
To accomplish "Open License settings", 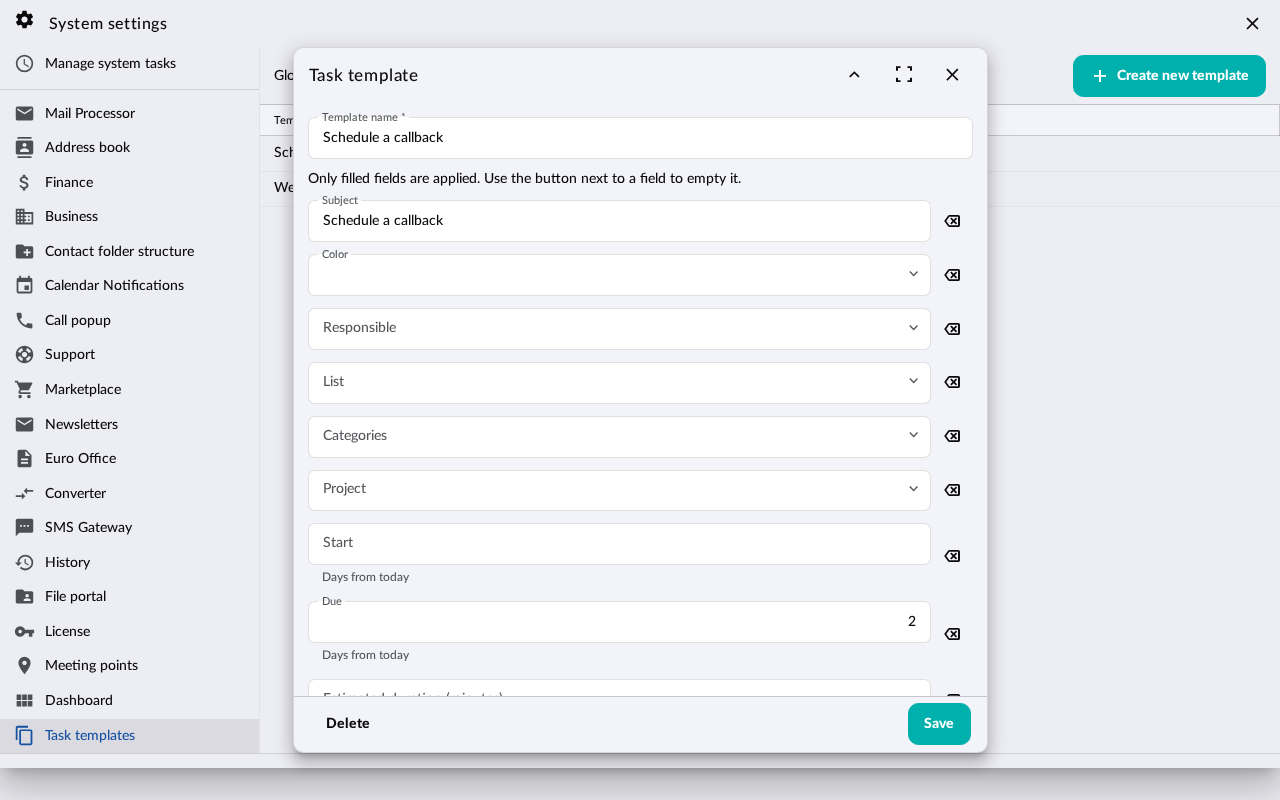I will pyautogui.click(x=130, y=632).
